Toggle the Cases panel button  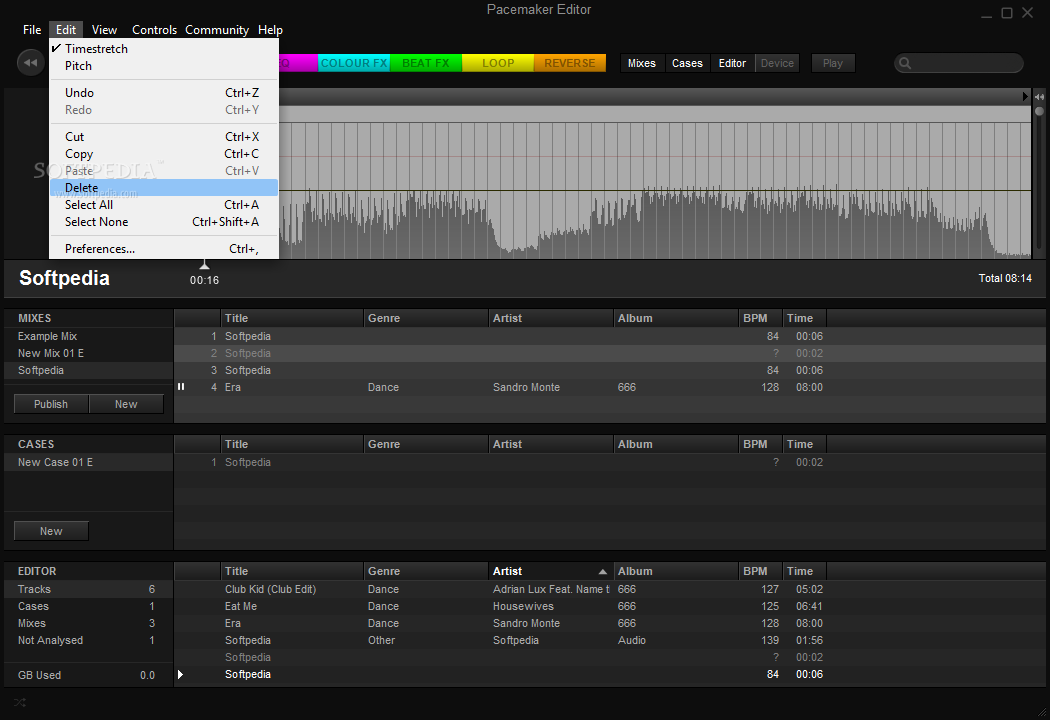coord(687,63)
